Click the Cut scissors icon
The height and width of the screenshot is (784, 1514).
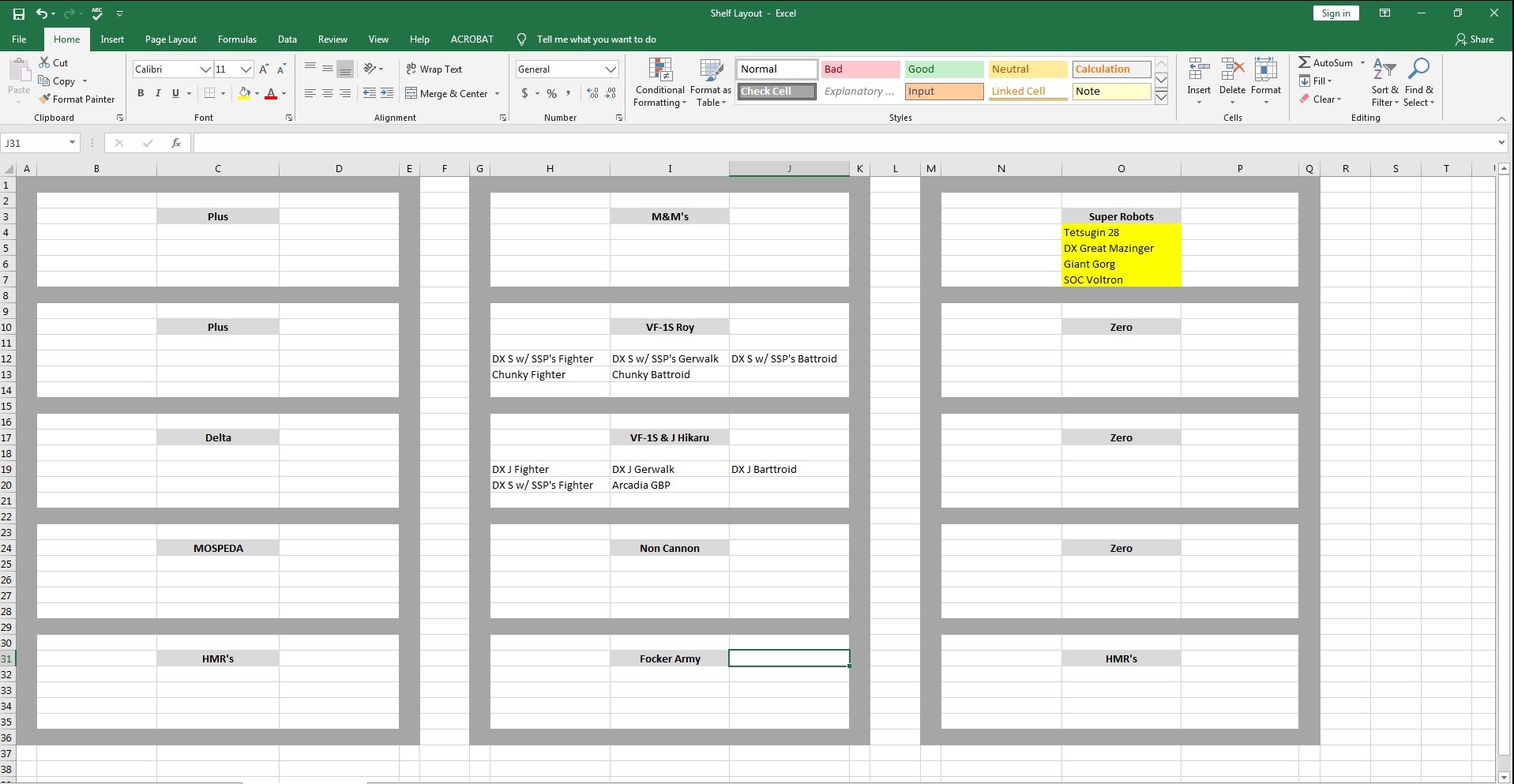point(44,62)
